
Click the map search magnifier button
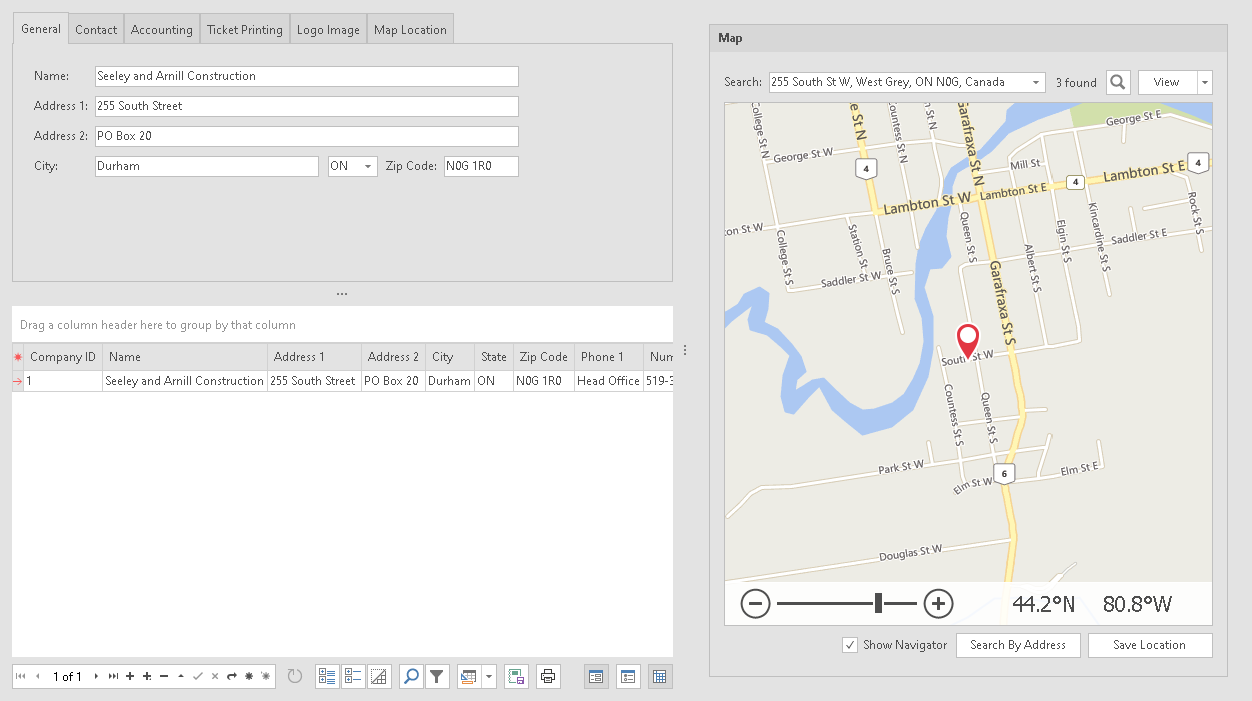pos(1118,82)
